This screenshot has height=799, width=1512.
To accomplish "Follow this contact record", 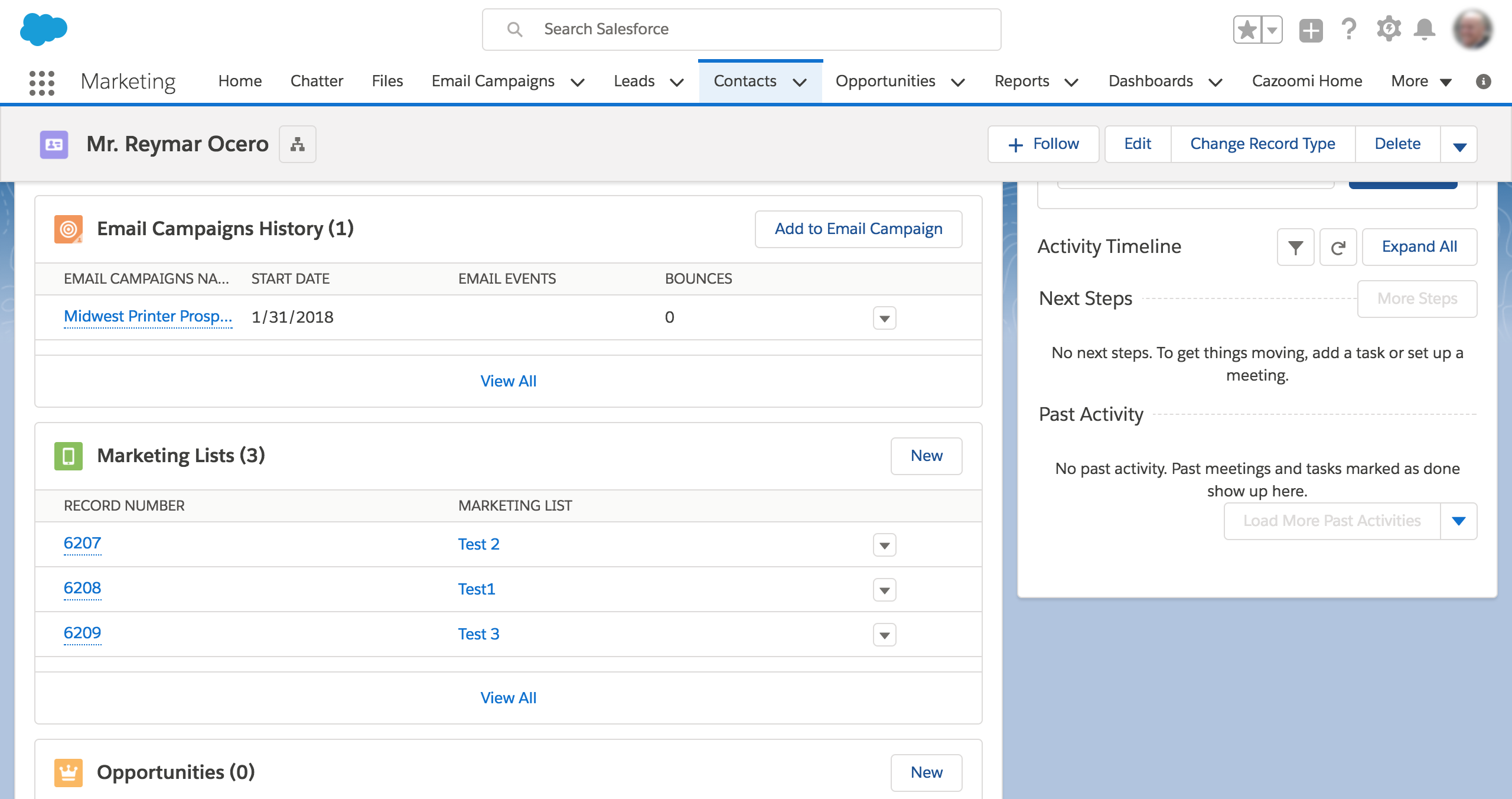I will click(1043, 144).
